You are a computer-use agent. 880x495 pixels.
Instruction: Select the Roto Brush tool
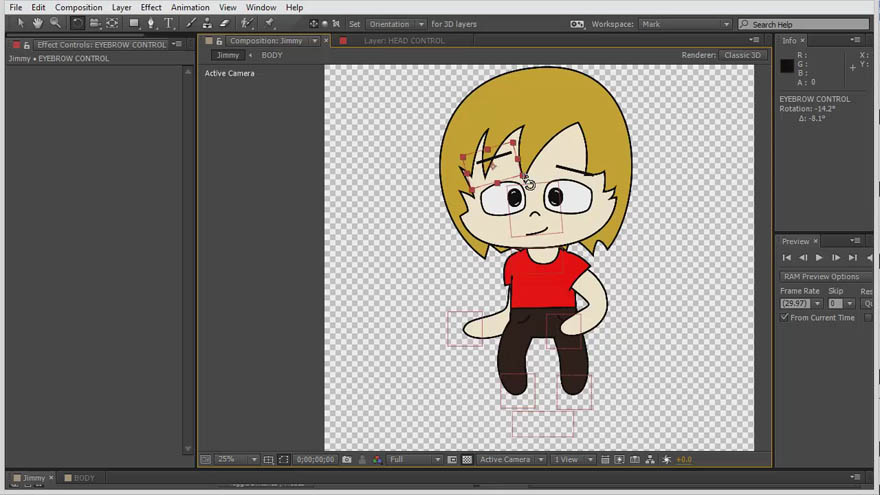[x=246, y=24]
